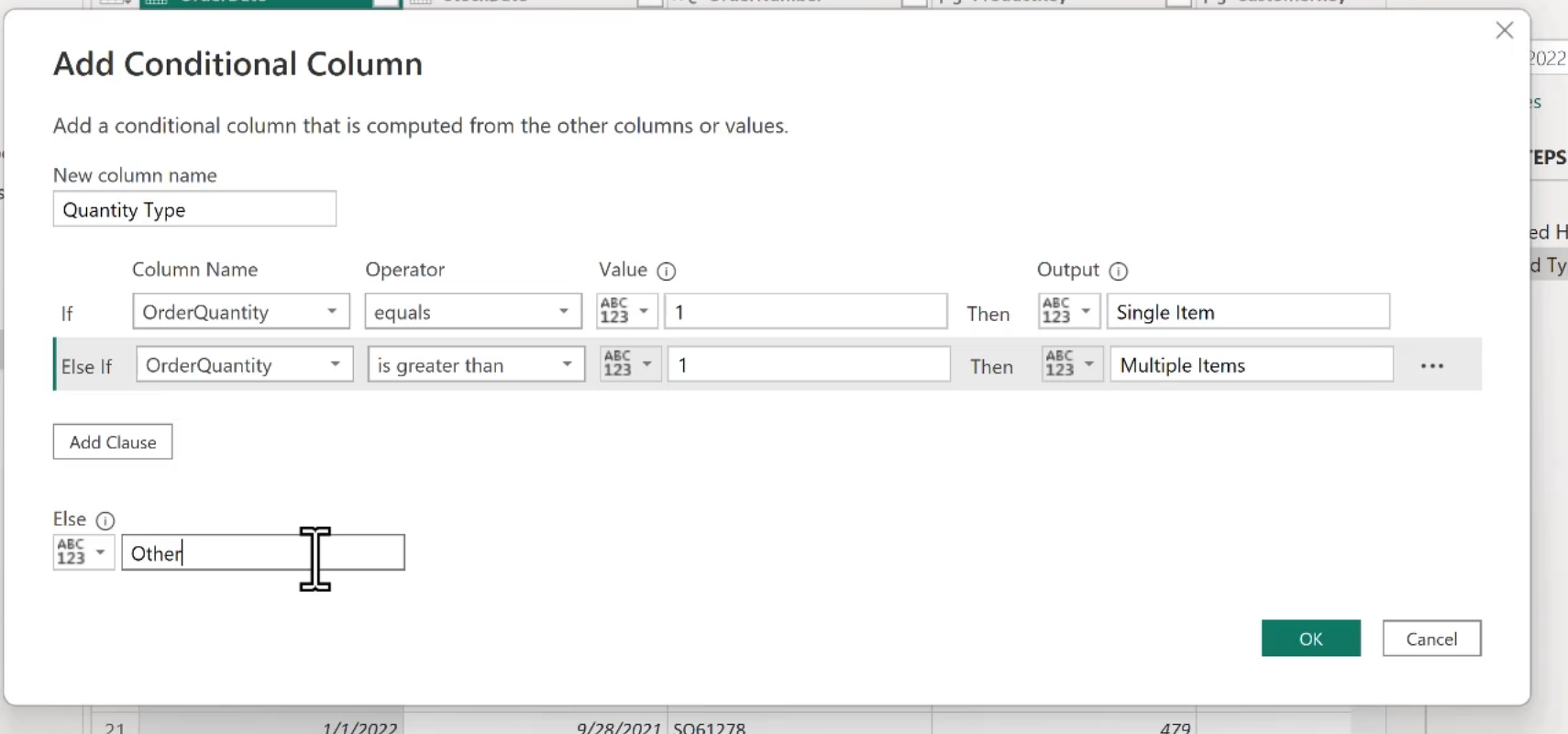Click the 'Single Item' output field
1568x734 pixels.
coord(1247,312)
